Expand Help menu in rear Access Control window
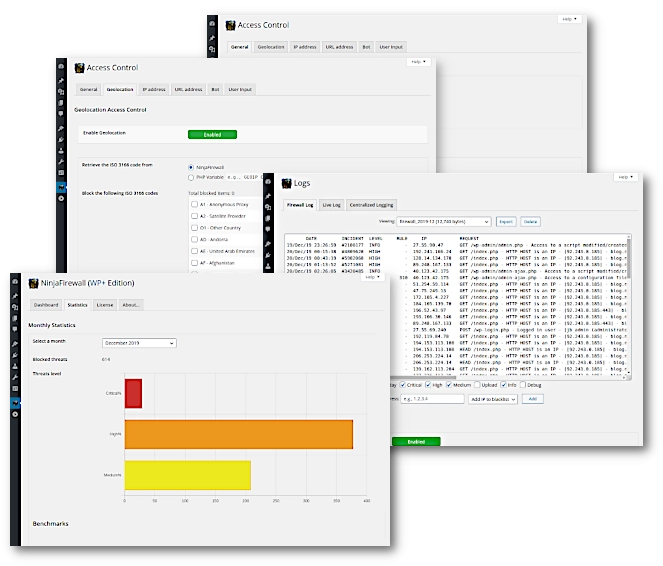The image size is (663, 566). tap(570, 19)
